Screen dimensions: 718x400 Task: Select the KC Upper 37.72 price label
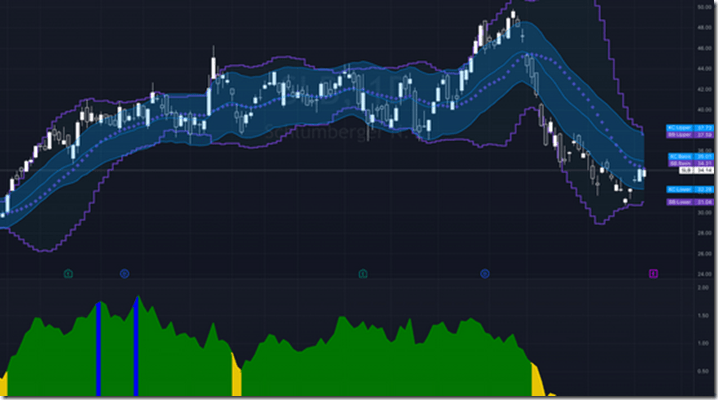click(690, 128)
